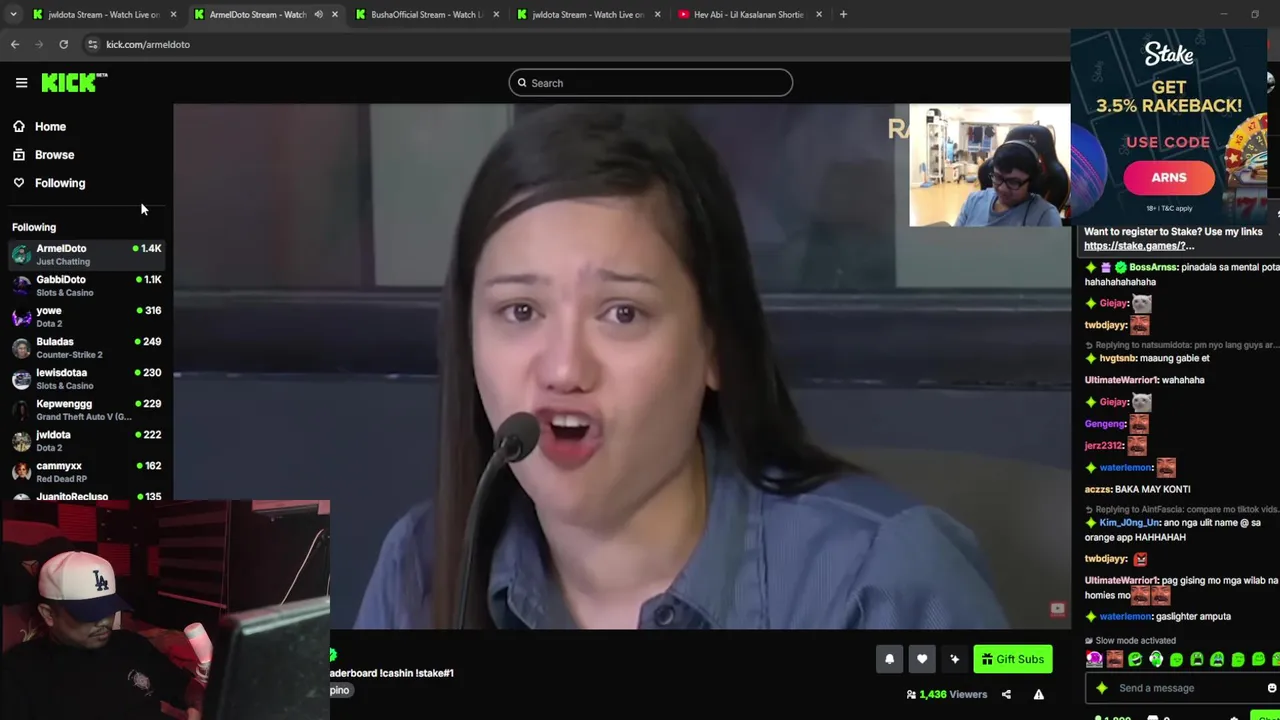Reload the page
The width and height of the screenshot is (1280, 720).
[x=63, y=44]
